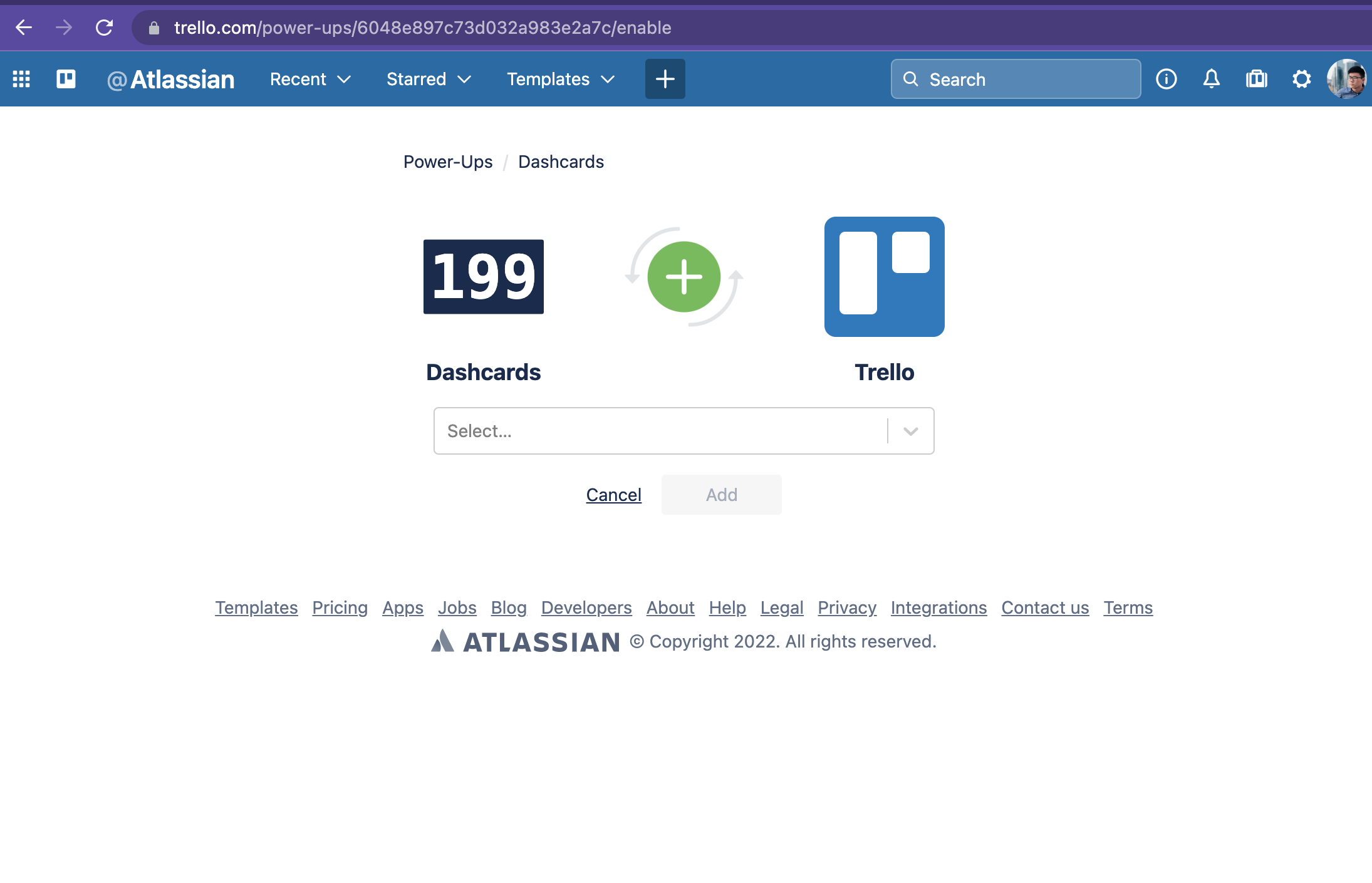
Task: Click the browser URL address text
Action: (x=423, y=28)
